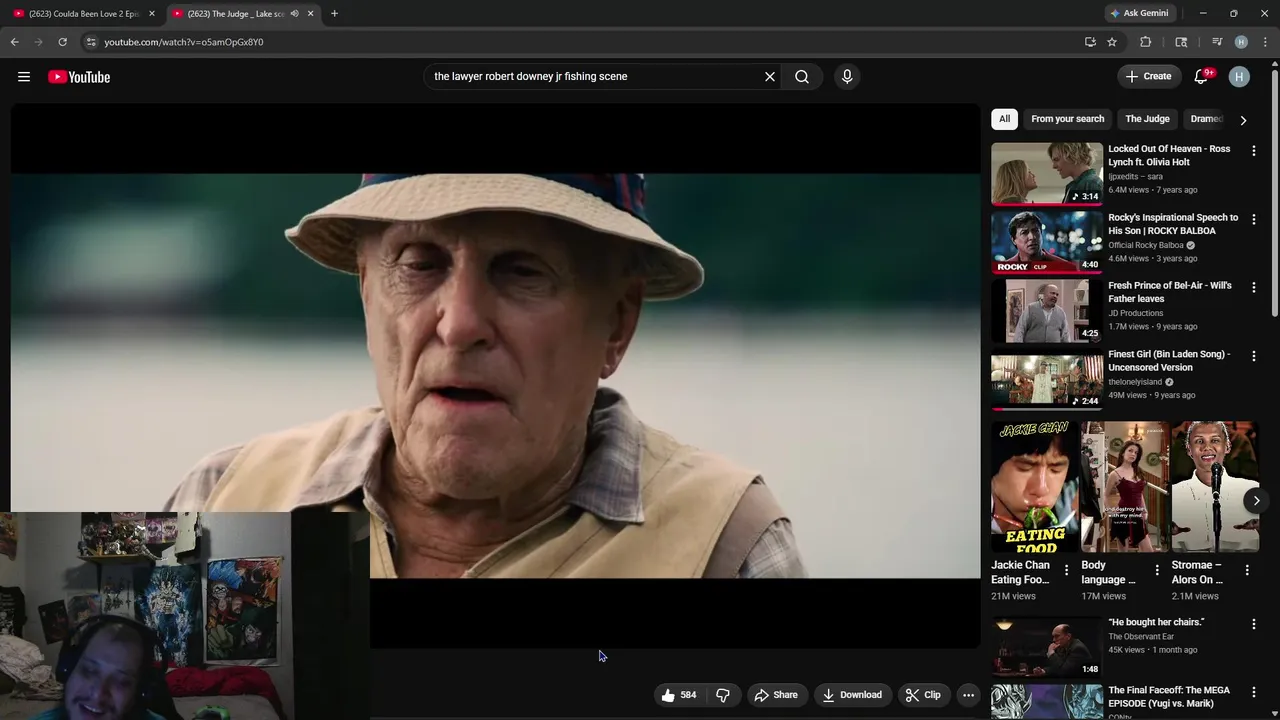Open options for Body language short

[1157, 571]
